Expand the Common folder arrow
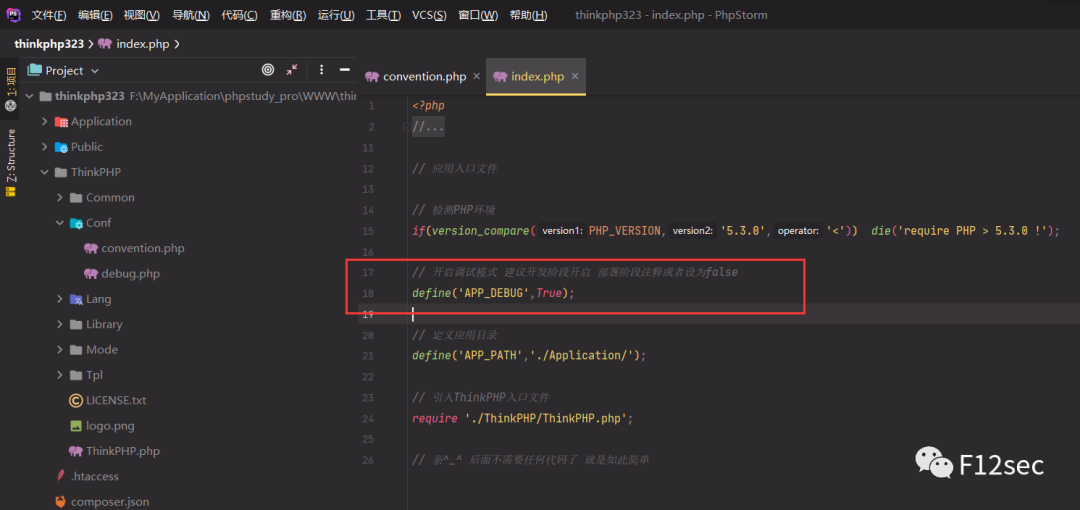 click(59, 198)
